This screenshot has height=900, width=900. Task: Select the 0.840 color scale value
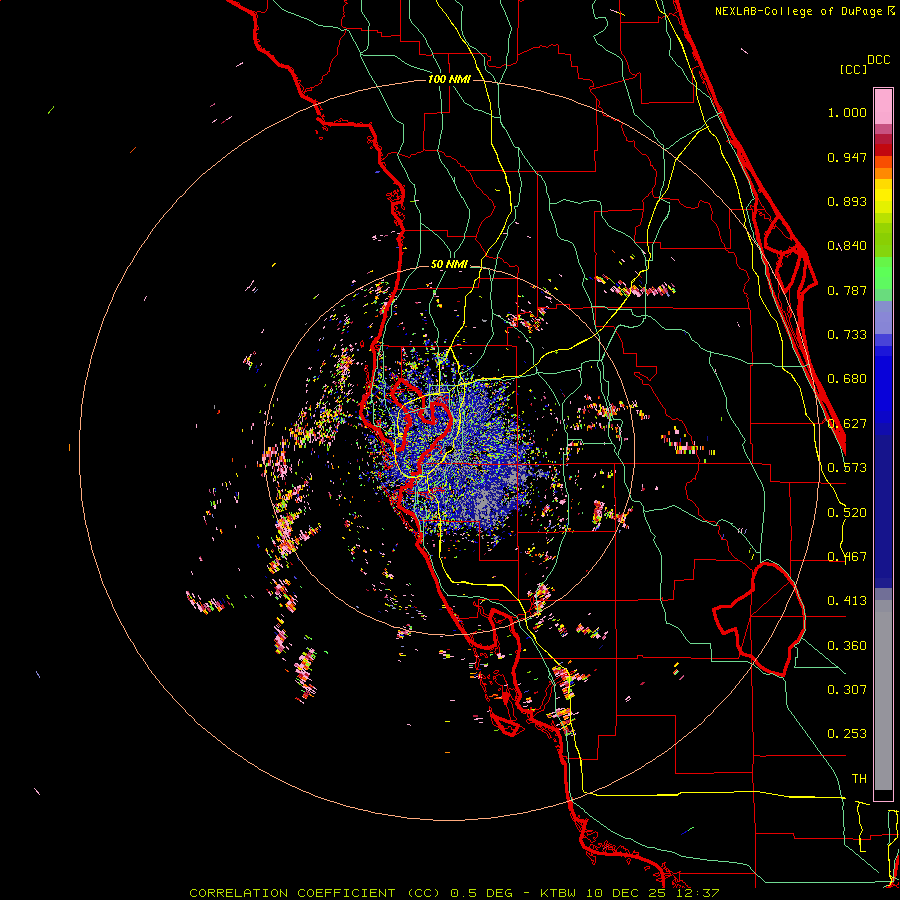point(847,246)
